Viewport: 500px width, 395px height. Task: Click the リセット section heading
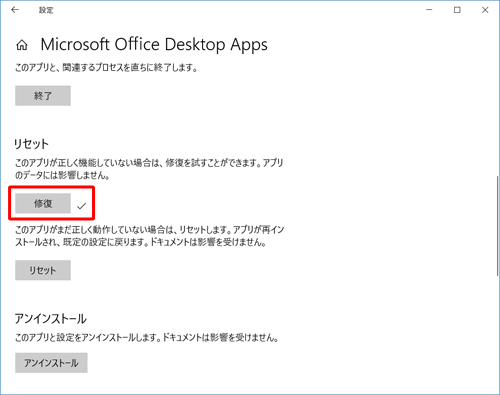click(x=31, y=144)
